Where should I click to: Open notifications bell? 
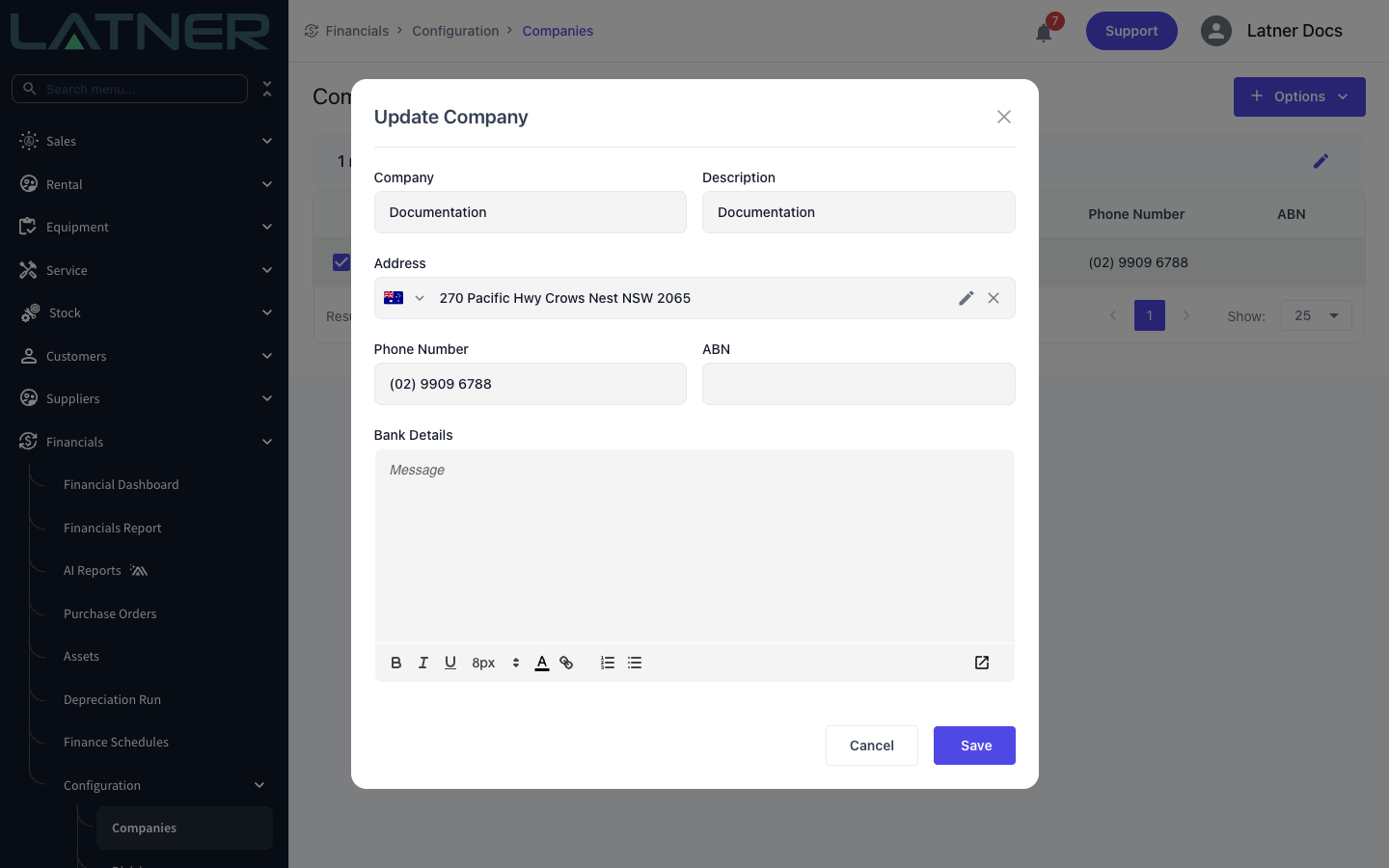[1044, 33]
